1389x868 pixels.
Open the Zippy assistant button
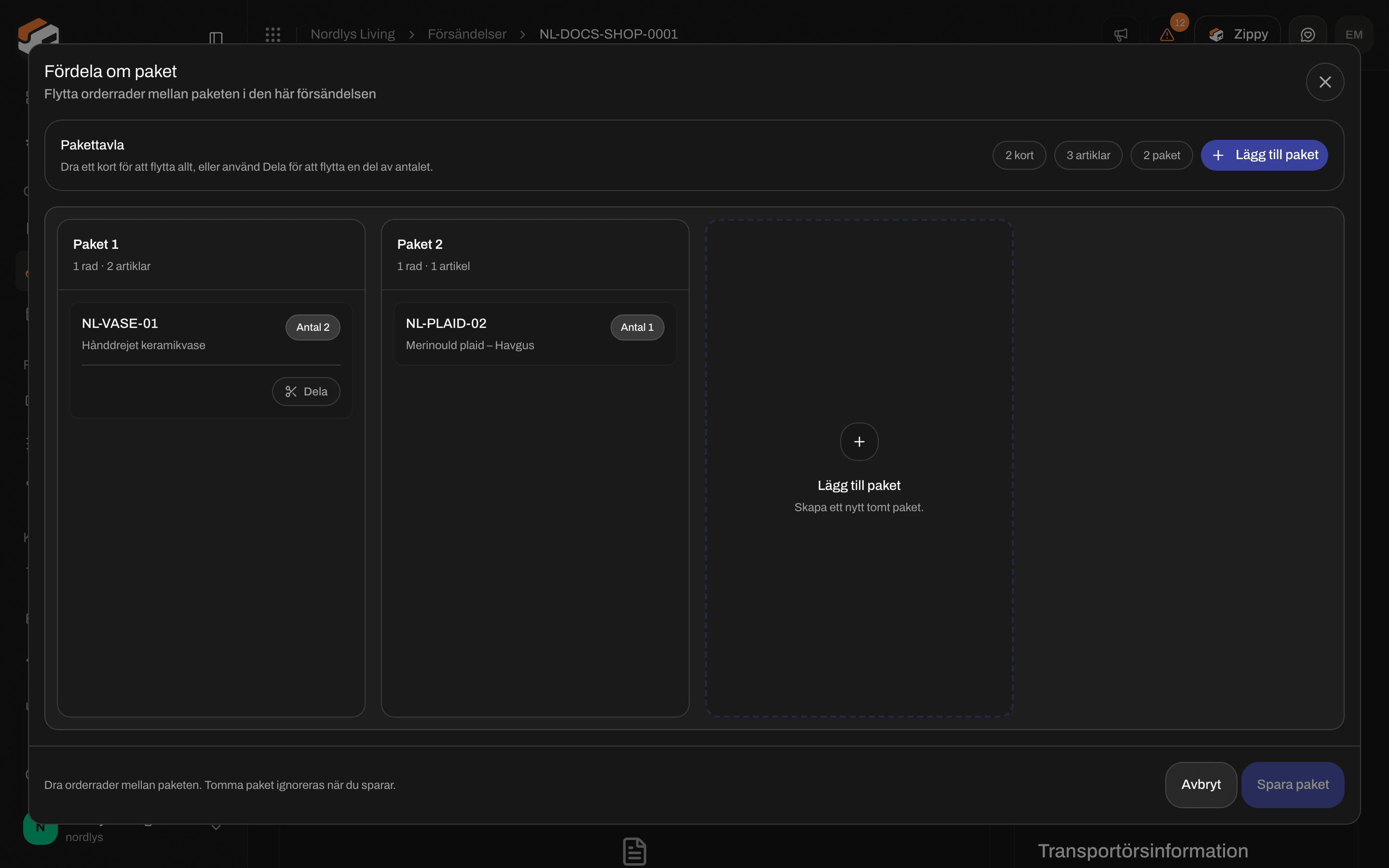(x=1238, y=34)
